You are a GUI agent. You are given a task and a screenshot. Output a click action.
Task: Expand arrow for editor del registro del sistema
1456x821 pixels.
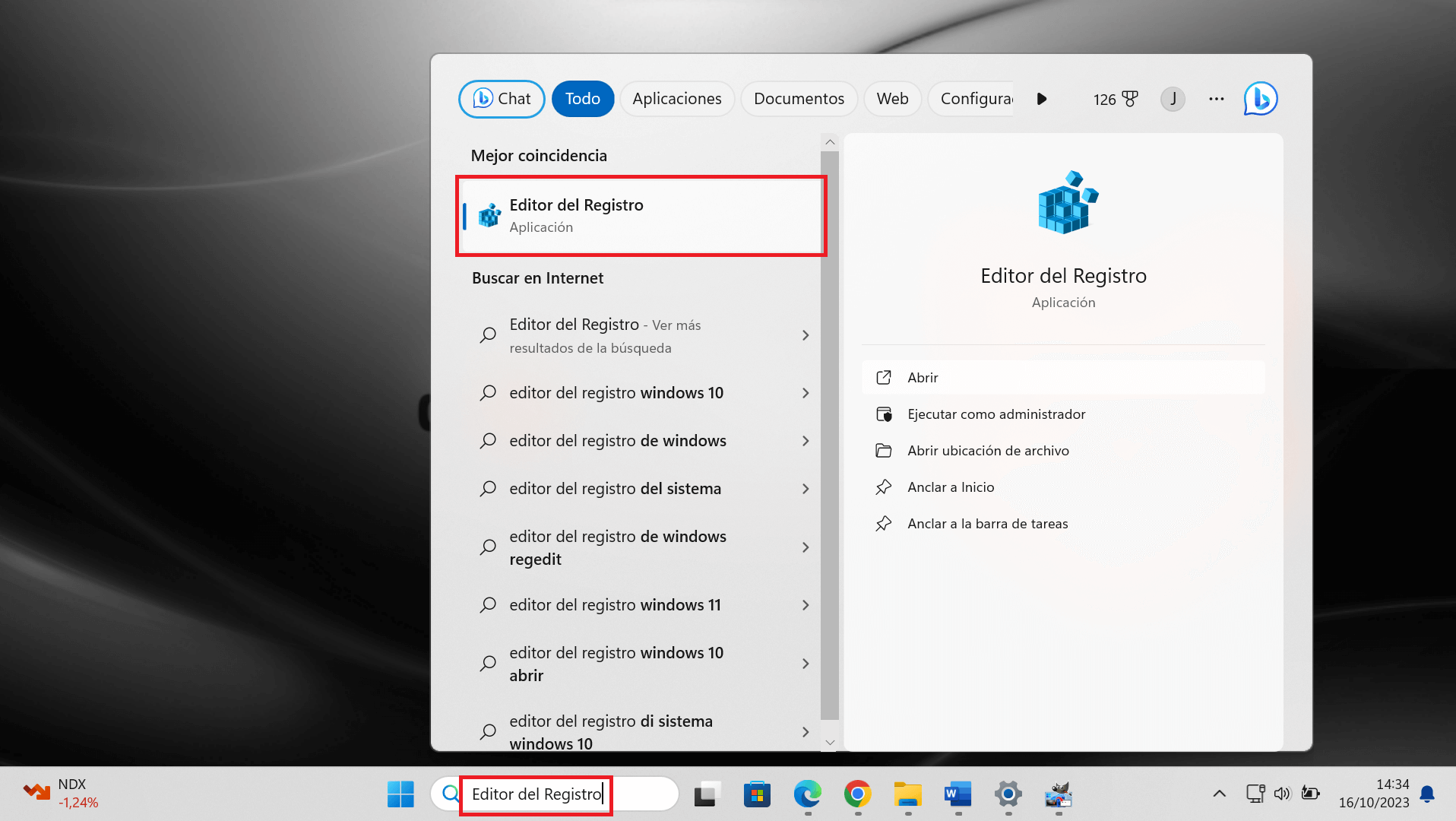tap(806, 489)
